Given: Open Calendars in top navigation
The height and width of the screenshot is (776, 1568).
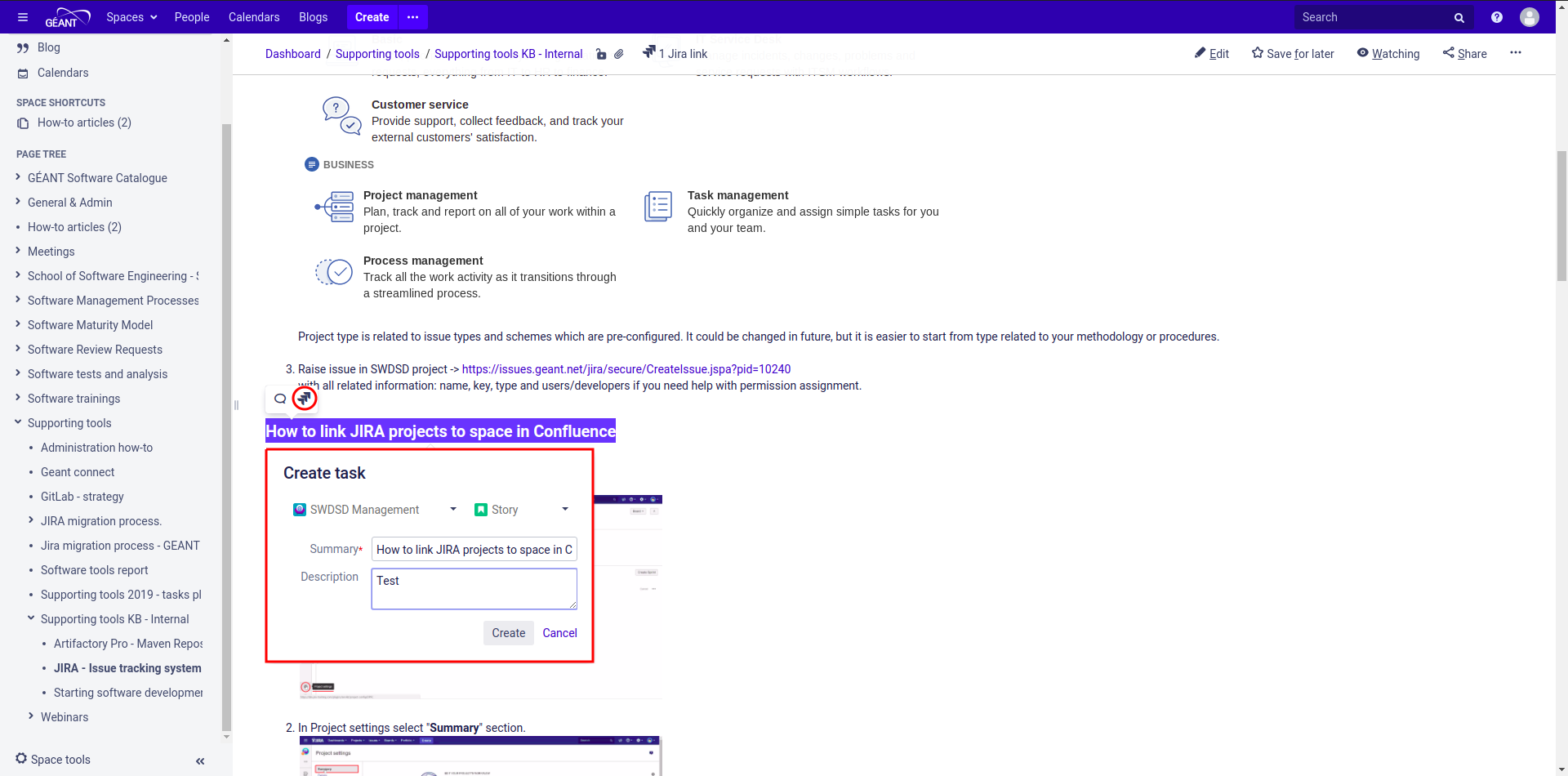Looking at the screenshot, I should point(254,17).
